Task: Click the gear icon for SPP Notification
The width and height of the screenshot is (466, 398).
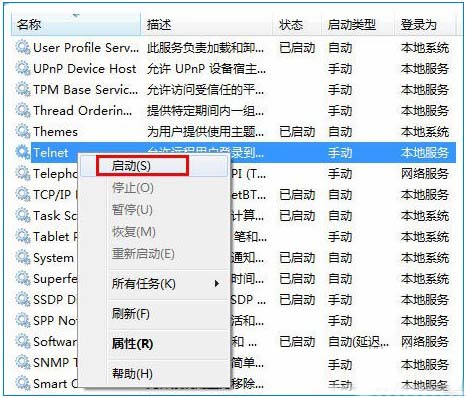Action: 23,320
